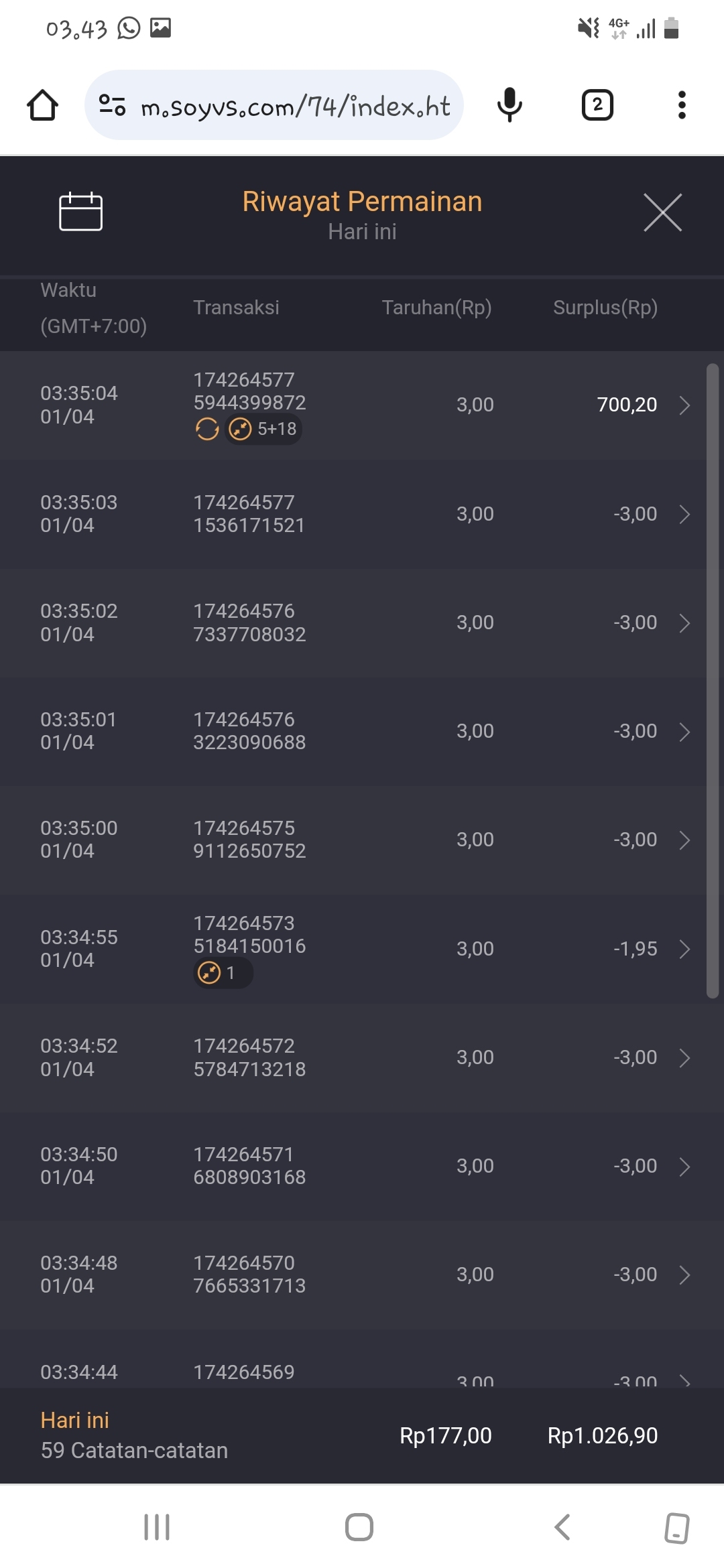The image size is (724, 1568).
Task: Expand the 03:34:48 transaction details chevron
Action: [x=684, y=1275]
